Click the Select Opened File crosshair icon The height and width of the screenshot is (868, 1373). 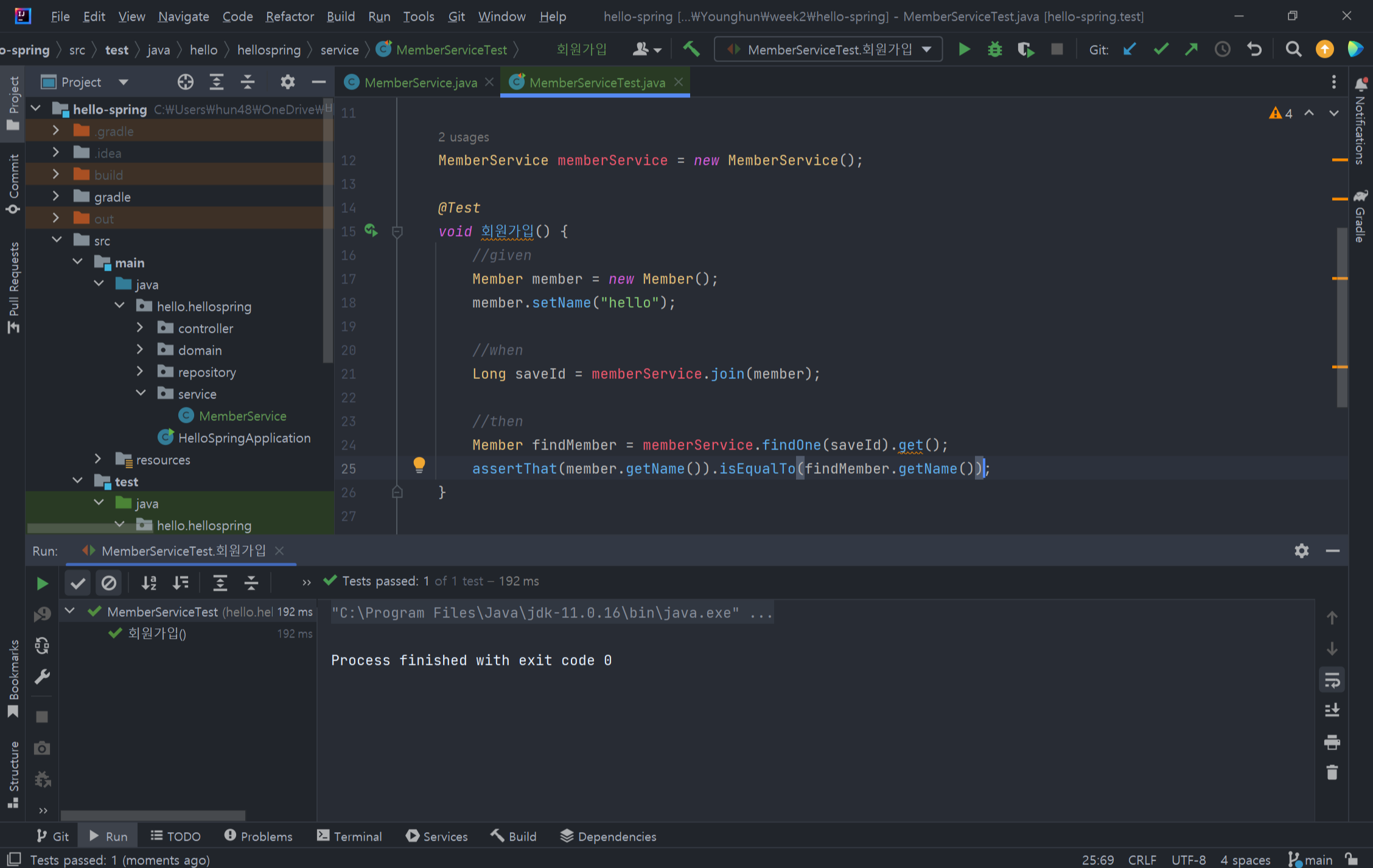185,82
